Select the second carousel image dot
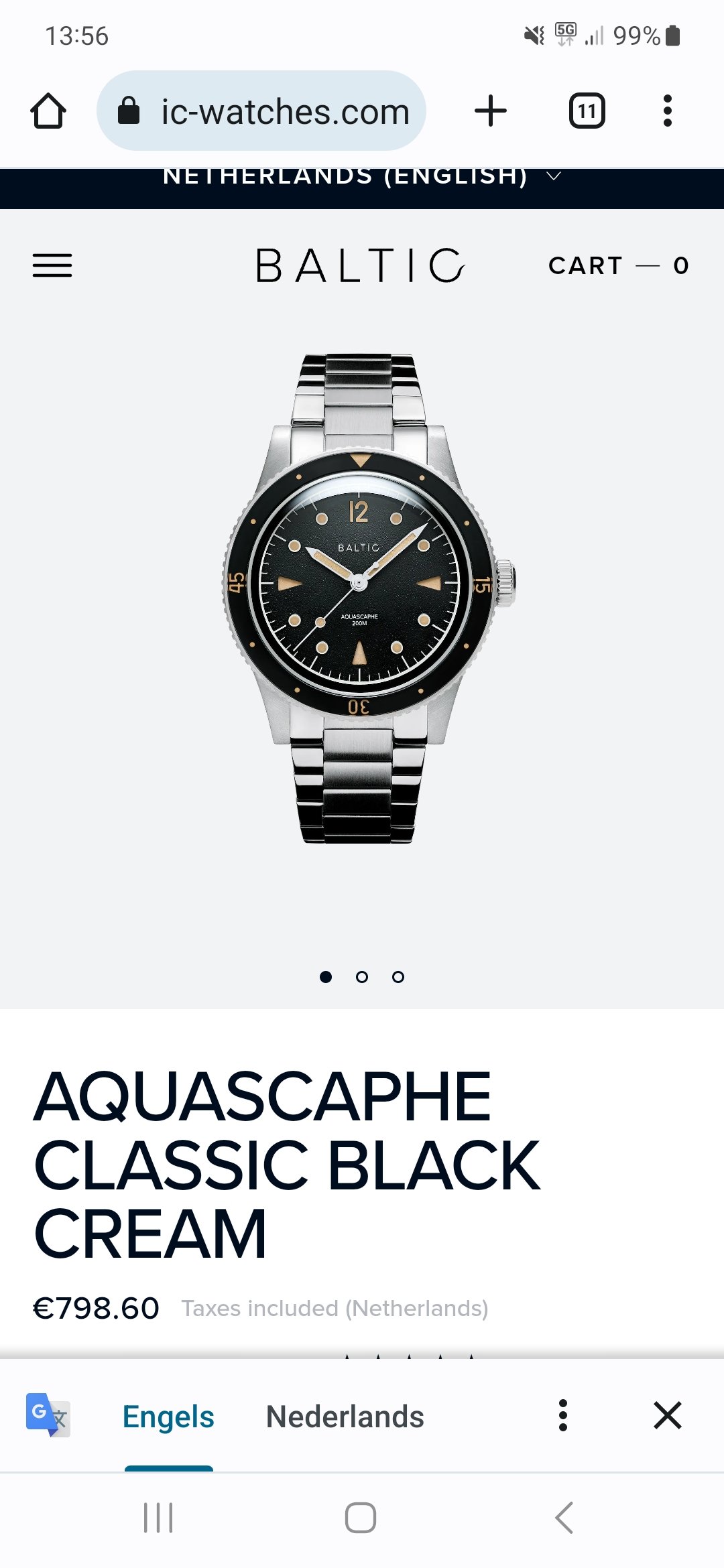Viewport: 724px width, 1568px height. (362, 977)
